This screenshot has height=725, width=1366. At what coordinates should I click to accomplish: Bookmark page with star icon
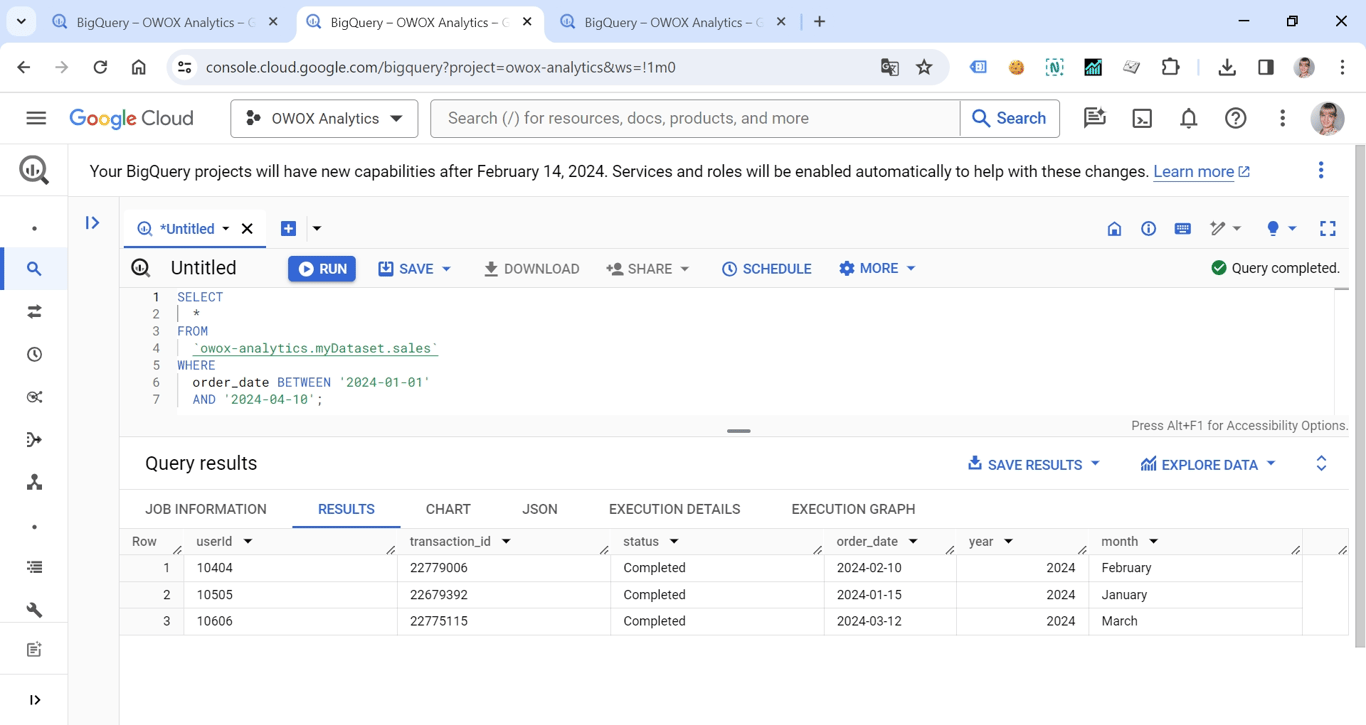[x=924, y=67]
